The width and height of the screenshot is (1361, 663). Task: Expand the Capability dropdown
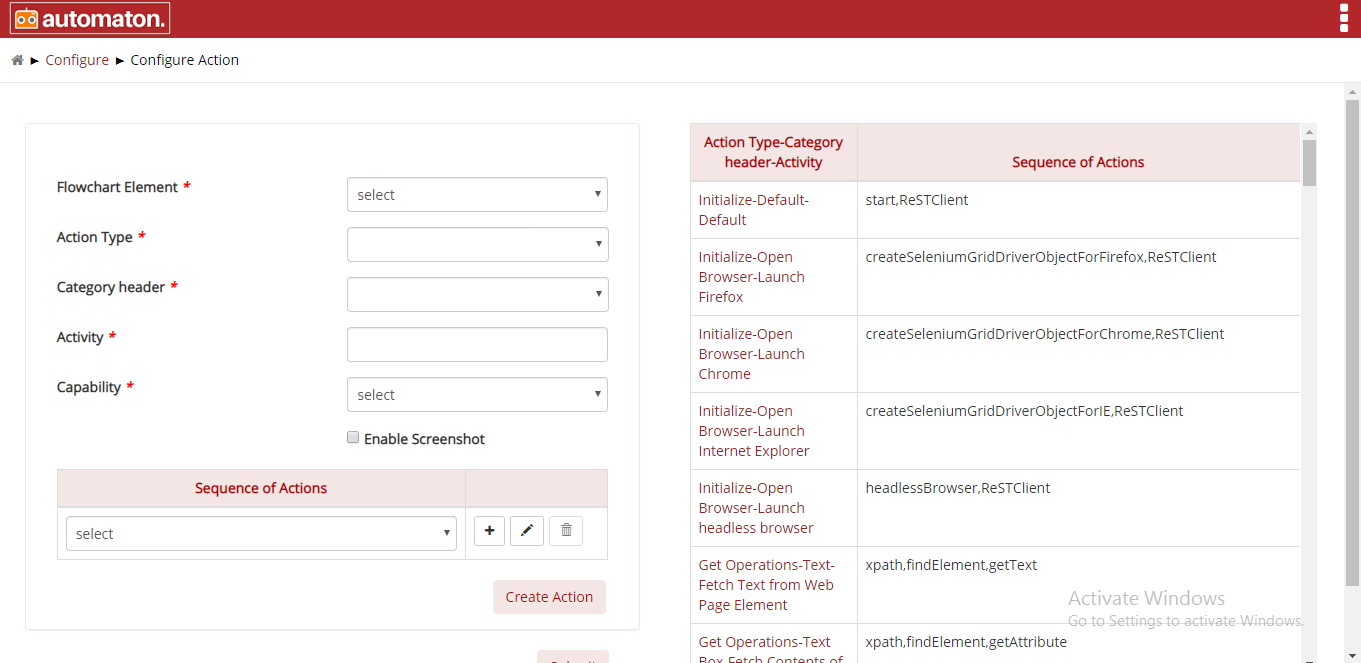click(477, 395)
